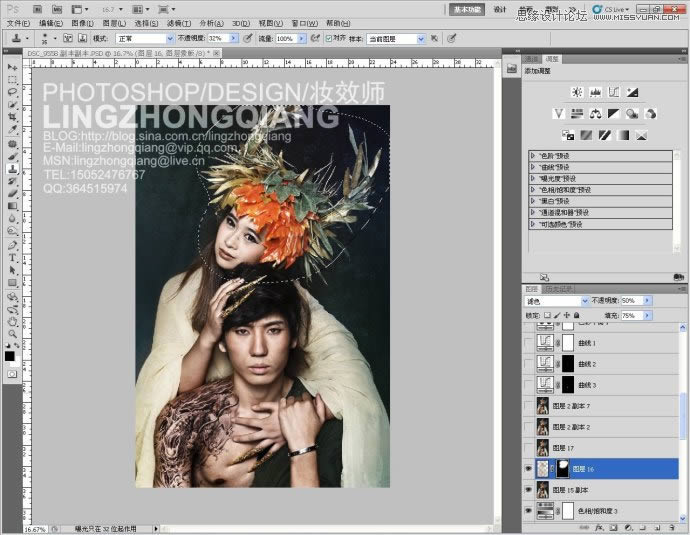Open the layer opacity 50% arrow

pos(647,301)
